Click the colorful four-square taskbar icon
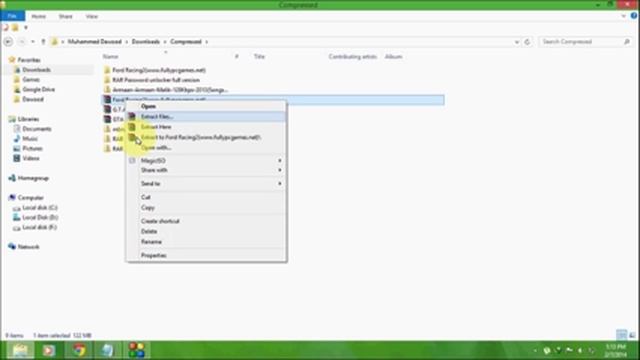640x360 pixels. pos(137,350)
